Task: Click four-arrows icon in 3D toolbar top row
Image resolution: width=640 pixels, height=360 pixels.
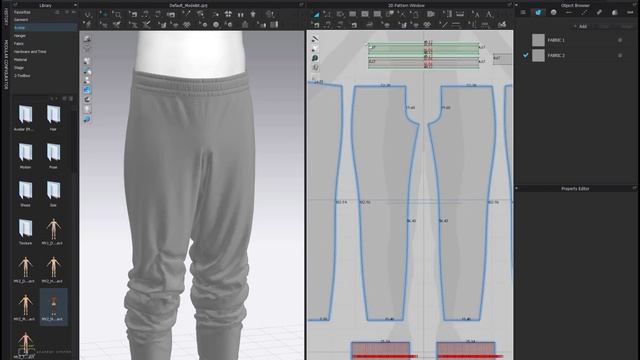Action: [229, 15]
